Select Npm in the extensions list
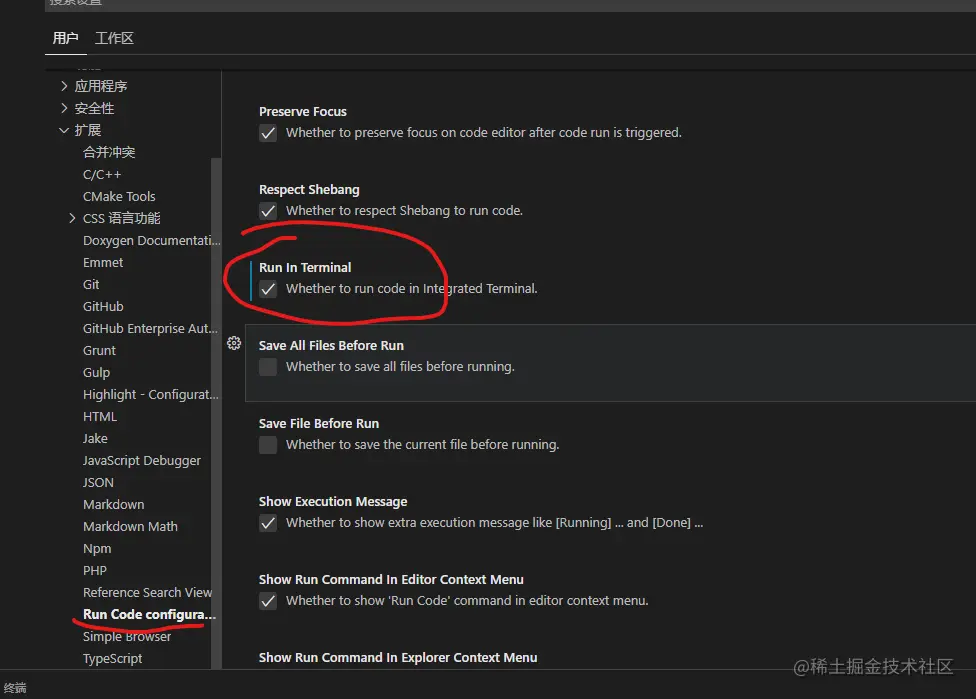The image size is (976, 699). coord(97,548)
